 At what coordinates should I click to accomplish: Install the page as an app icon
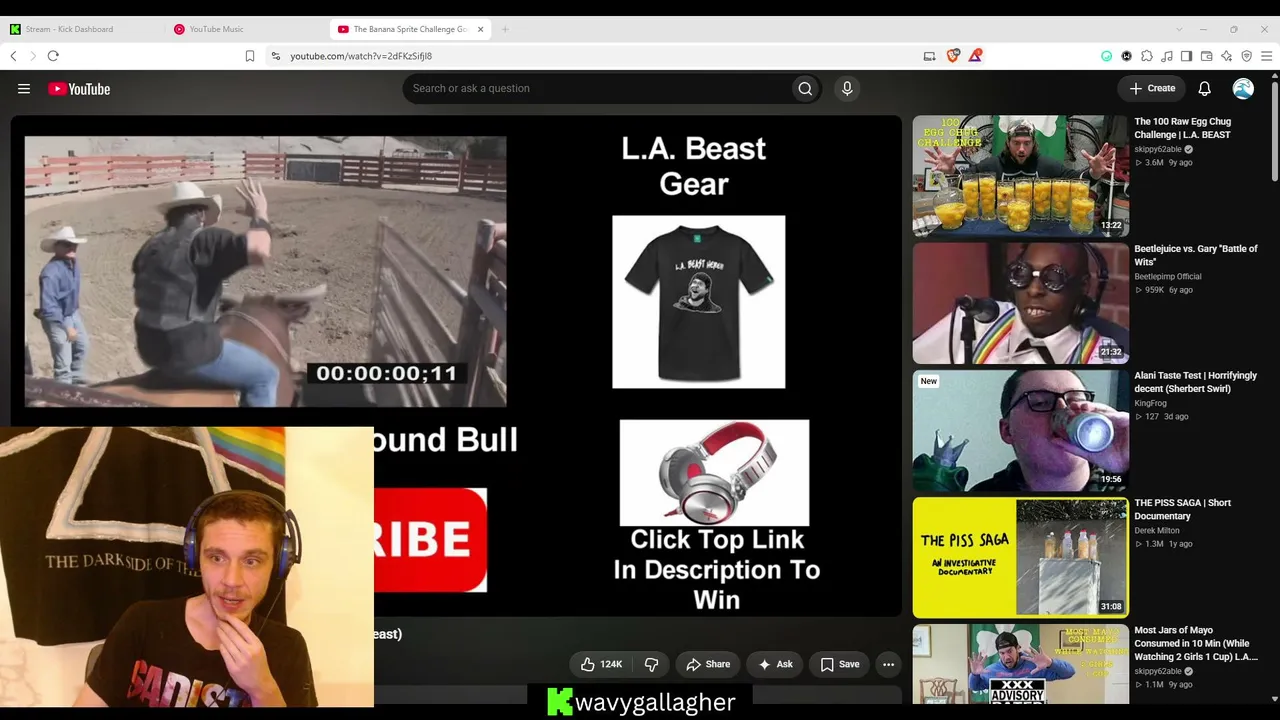click(929, 56)
